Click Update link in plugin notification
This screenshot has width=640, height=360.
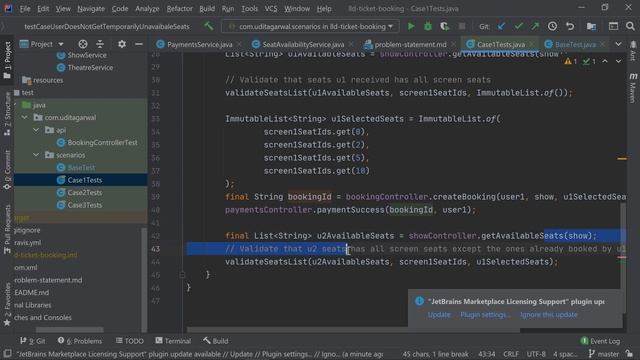(439, 315)
